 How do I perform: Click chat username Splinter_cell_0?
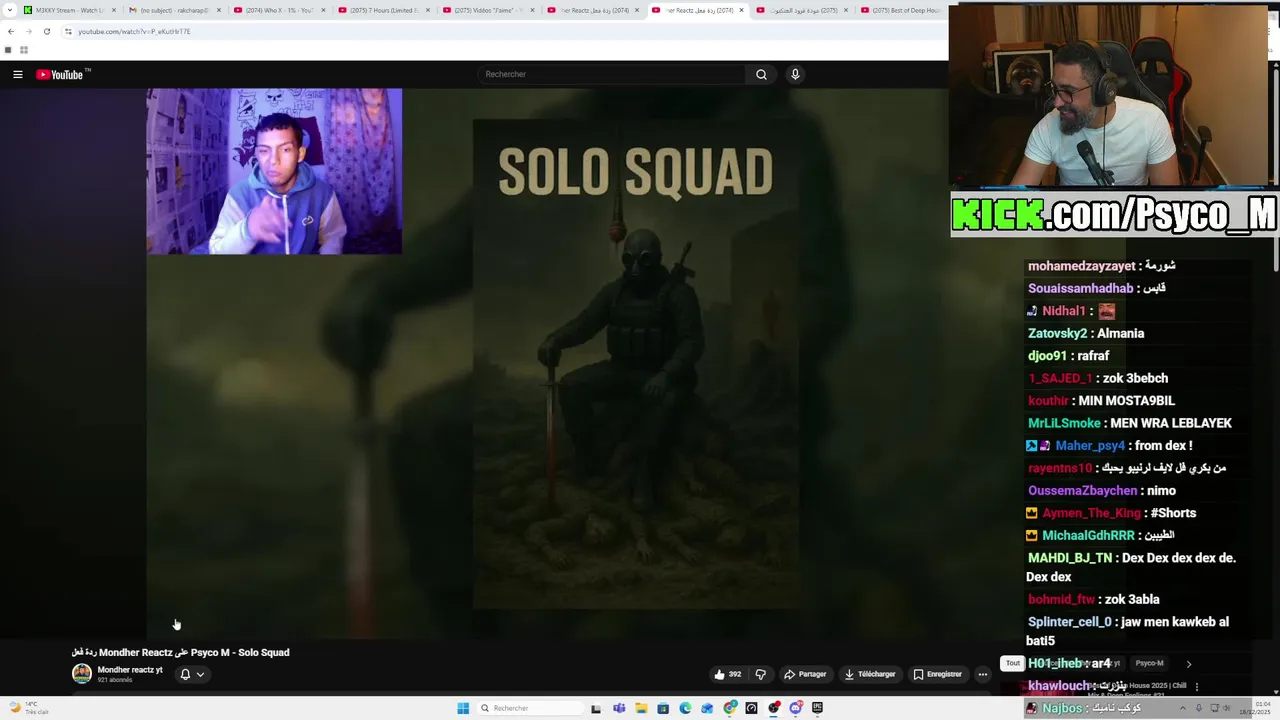pos(1069,622)
